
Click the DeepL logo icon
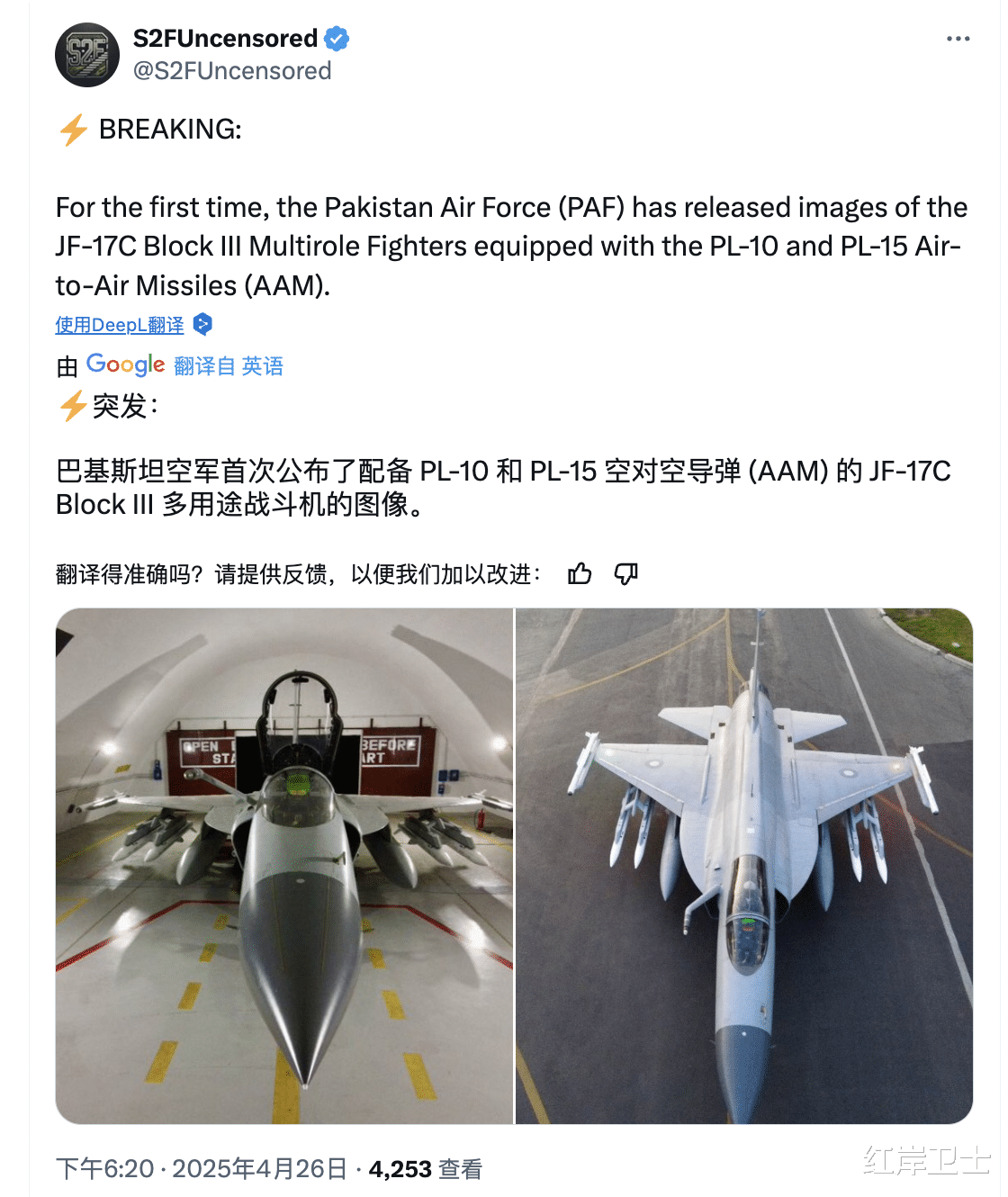point(202,324)
